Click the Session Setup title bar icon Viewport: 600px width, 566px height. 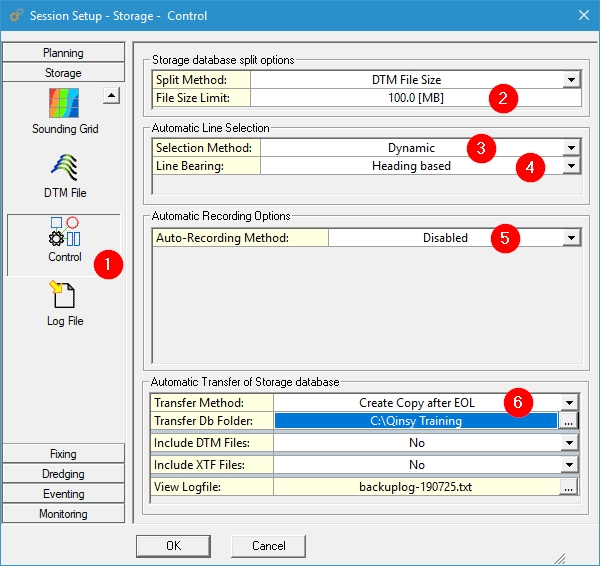coord(13,14)
